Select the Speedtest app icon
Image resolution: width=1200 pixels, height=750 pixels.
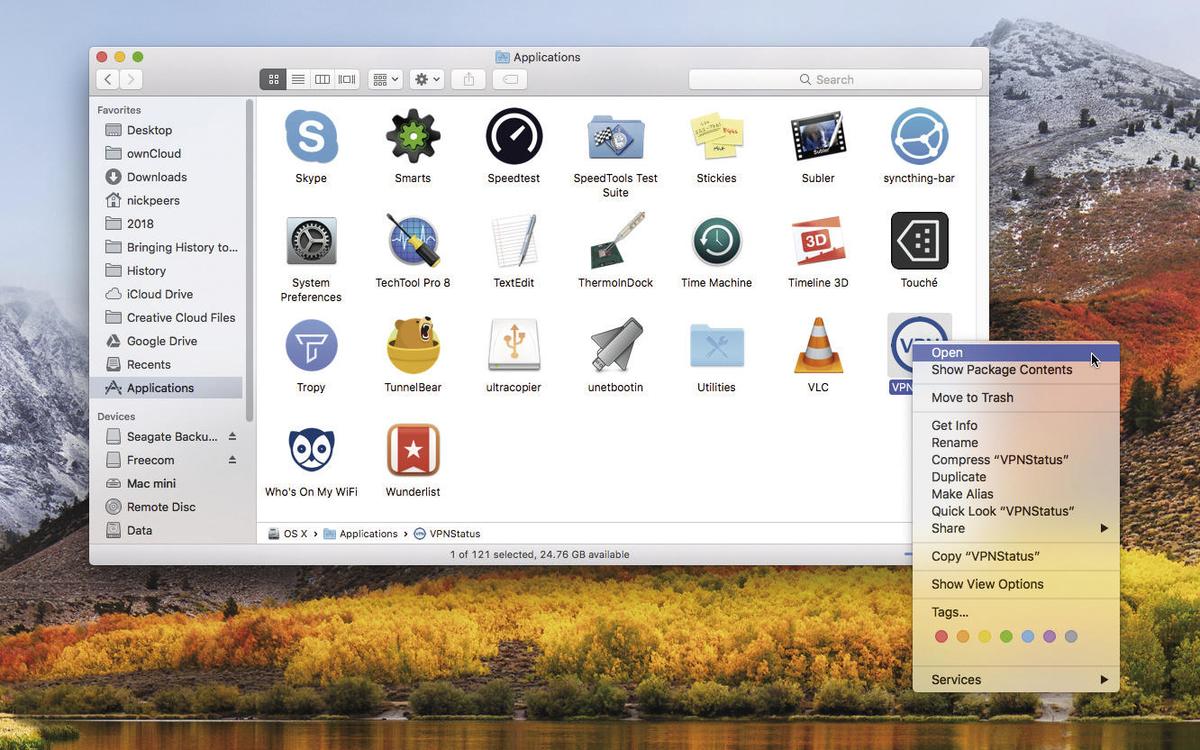coord(514,136)
